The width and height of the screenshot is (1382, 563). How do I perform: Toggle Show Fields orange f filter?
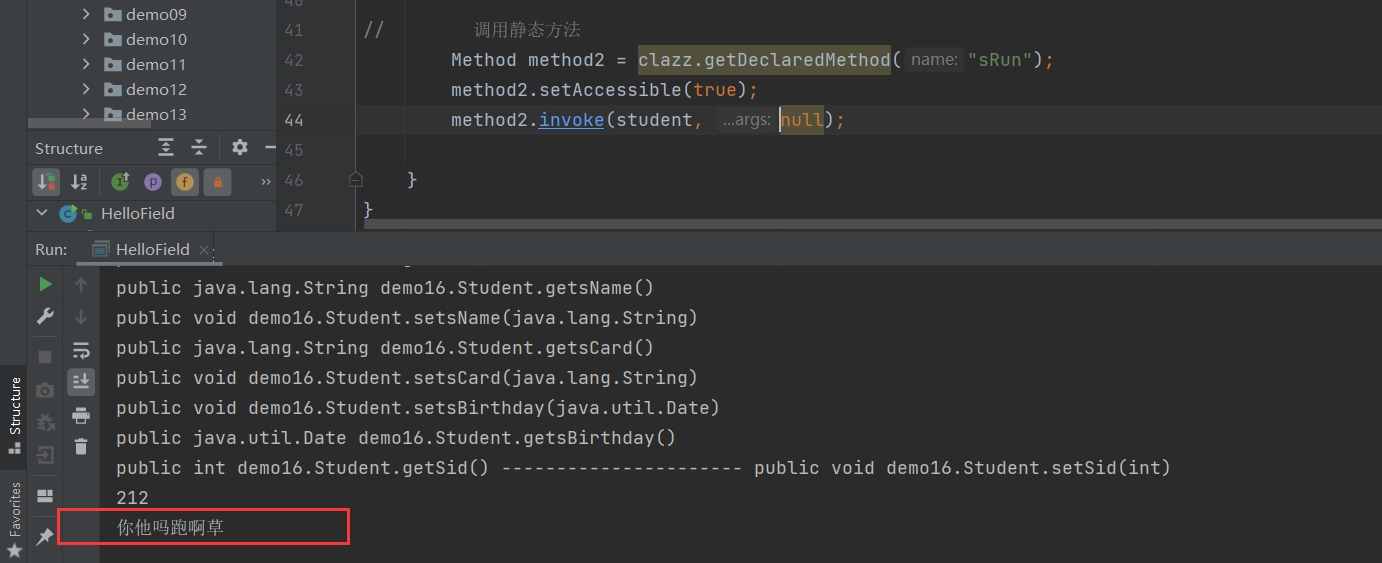pyautogui.click(x=185, y=182)
